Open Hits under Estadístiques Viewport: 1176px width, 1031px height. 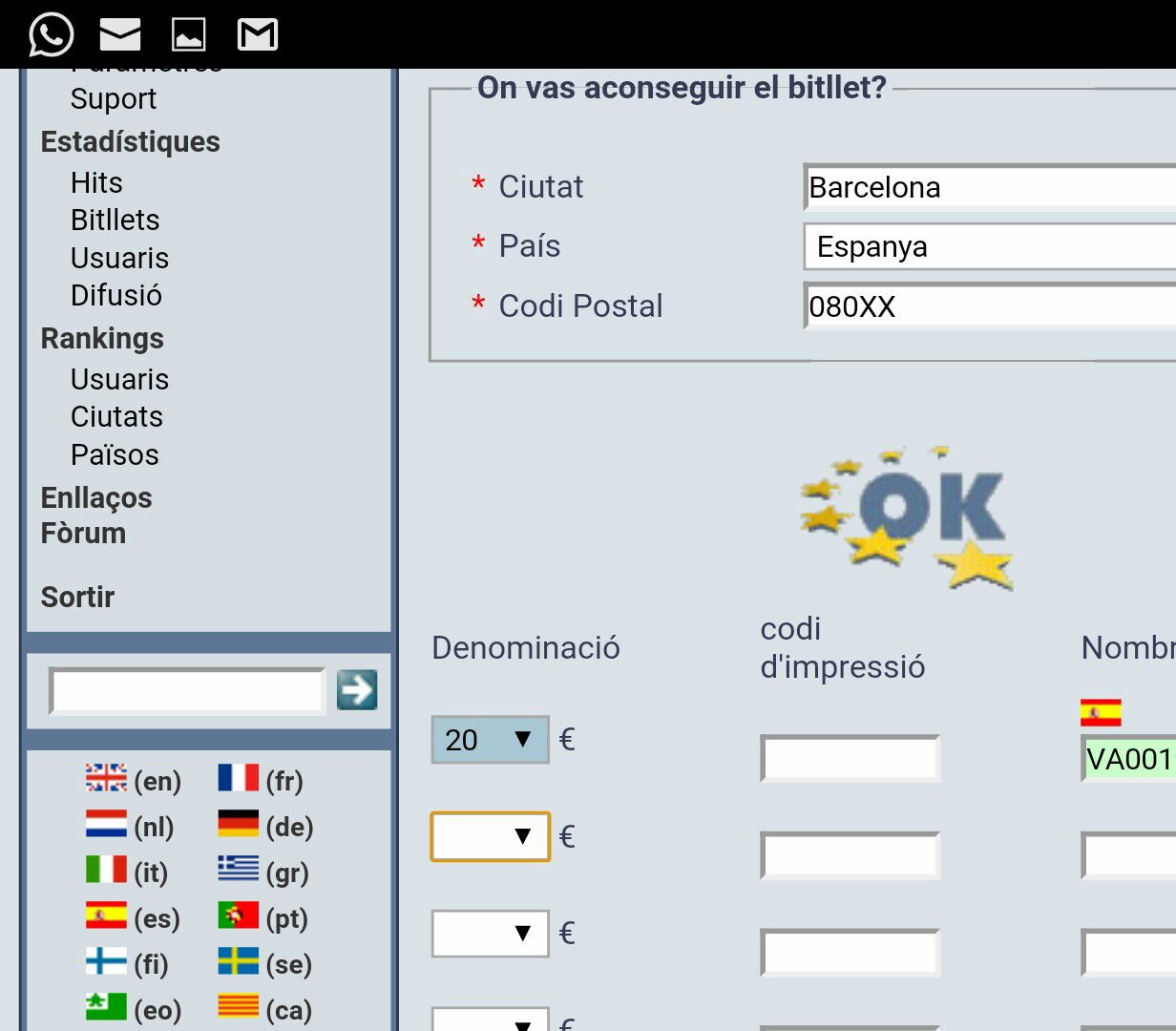(96, 182)
